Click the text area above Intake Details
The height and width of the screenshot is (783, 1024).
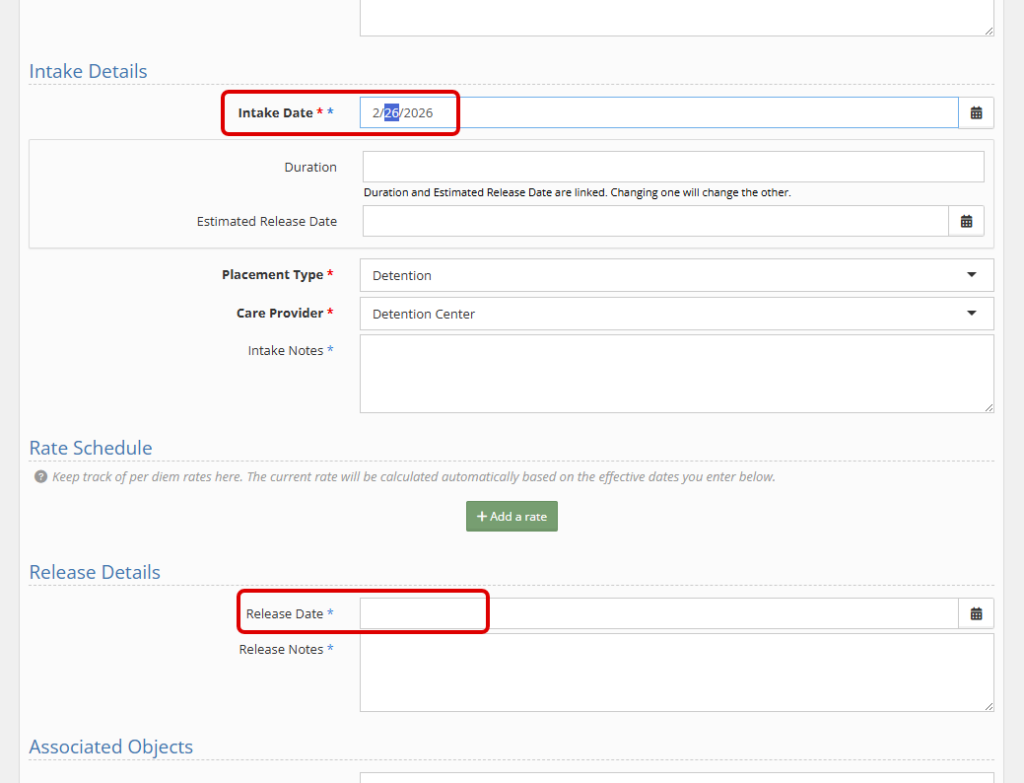click(676, 16)
